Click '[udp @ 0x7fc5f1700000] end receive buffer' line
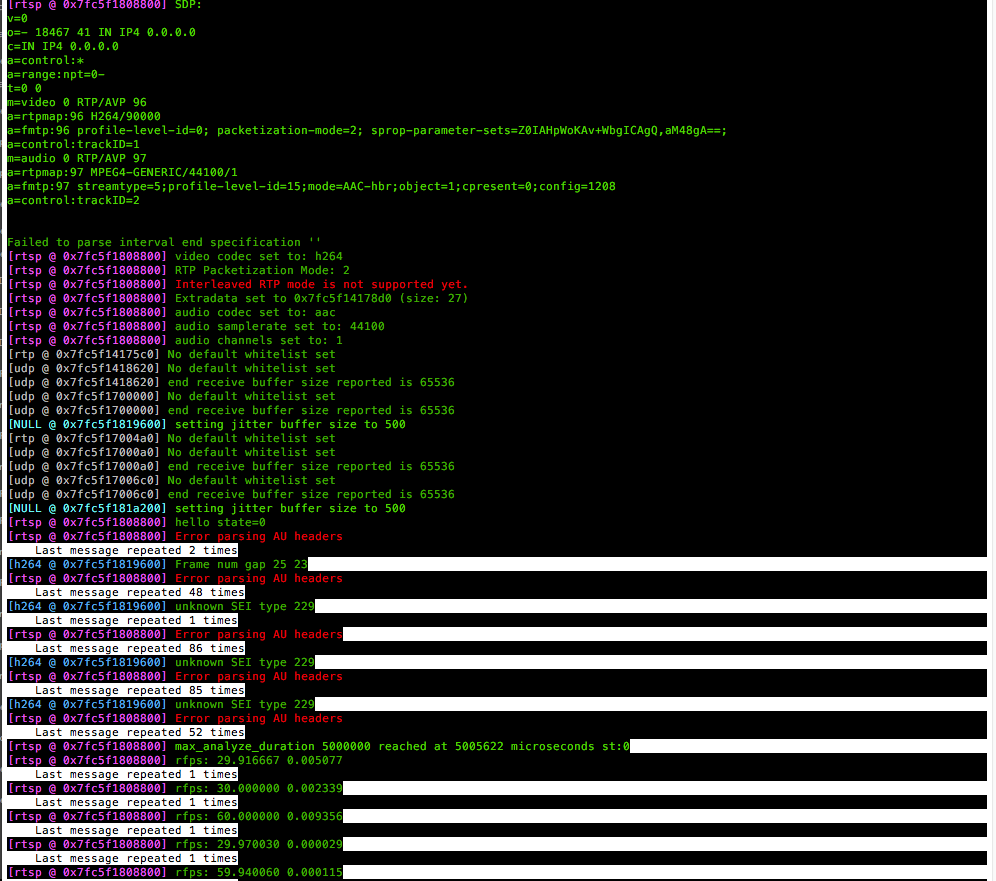 coord(231,410)
